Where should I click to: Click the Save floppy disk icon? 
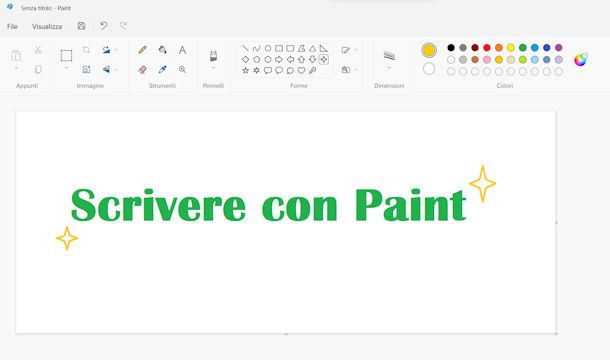click(81, 26)
